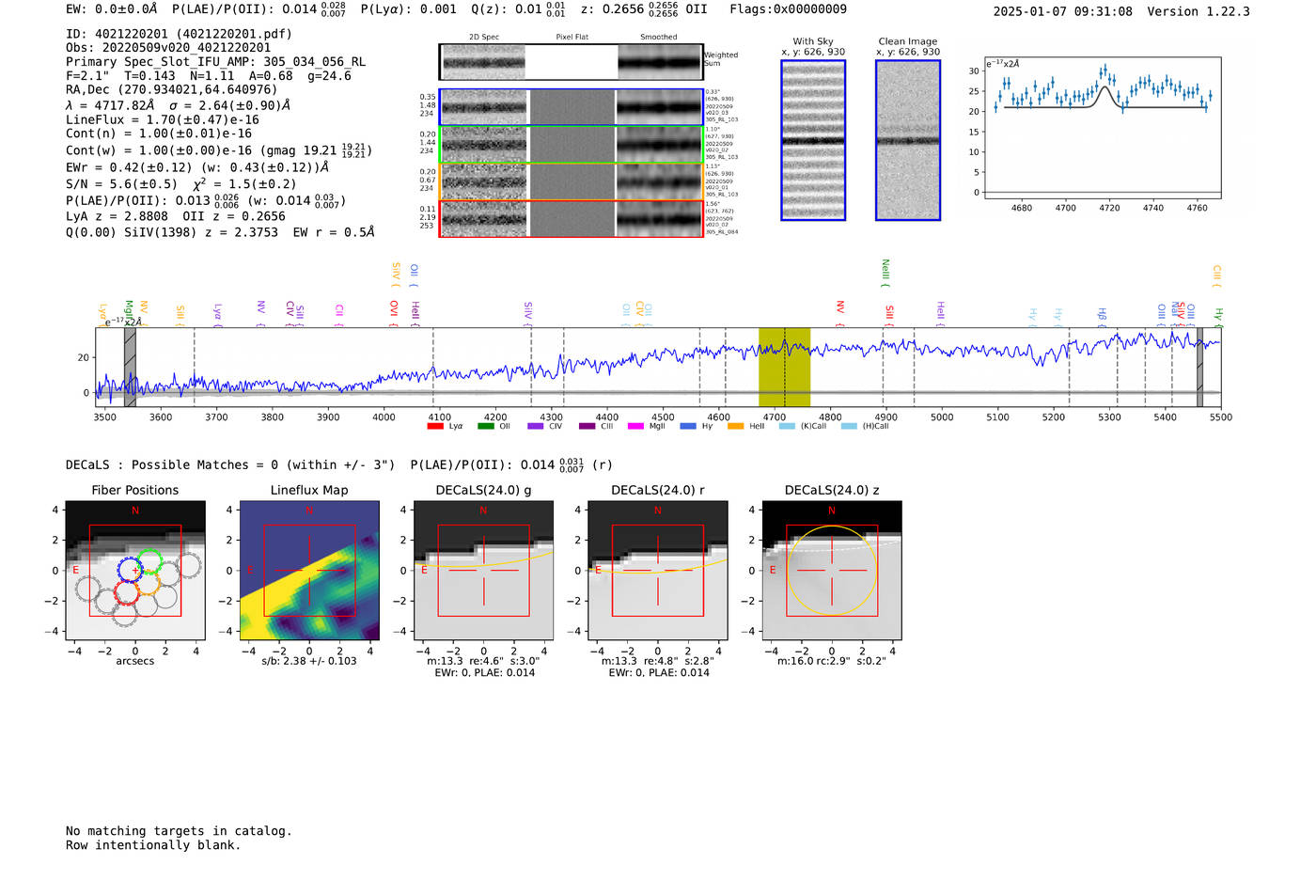Click the m:13.3 re:4.8" caption

point(658,661)
